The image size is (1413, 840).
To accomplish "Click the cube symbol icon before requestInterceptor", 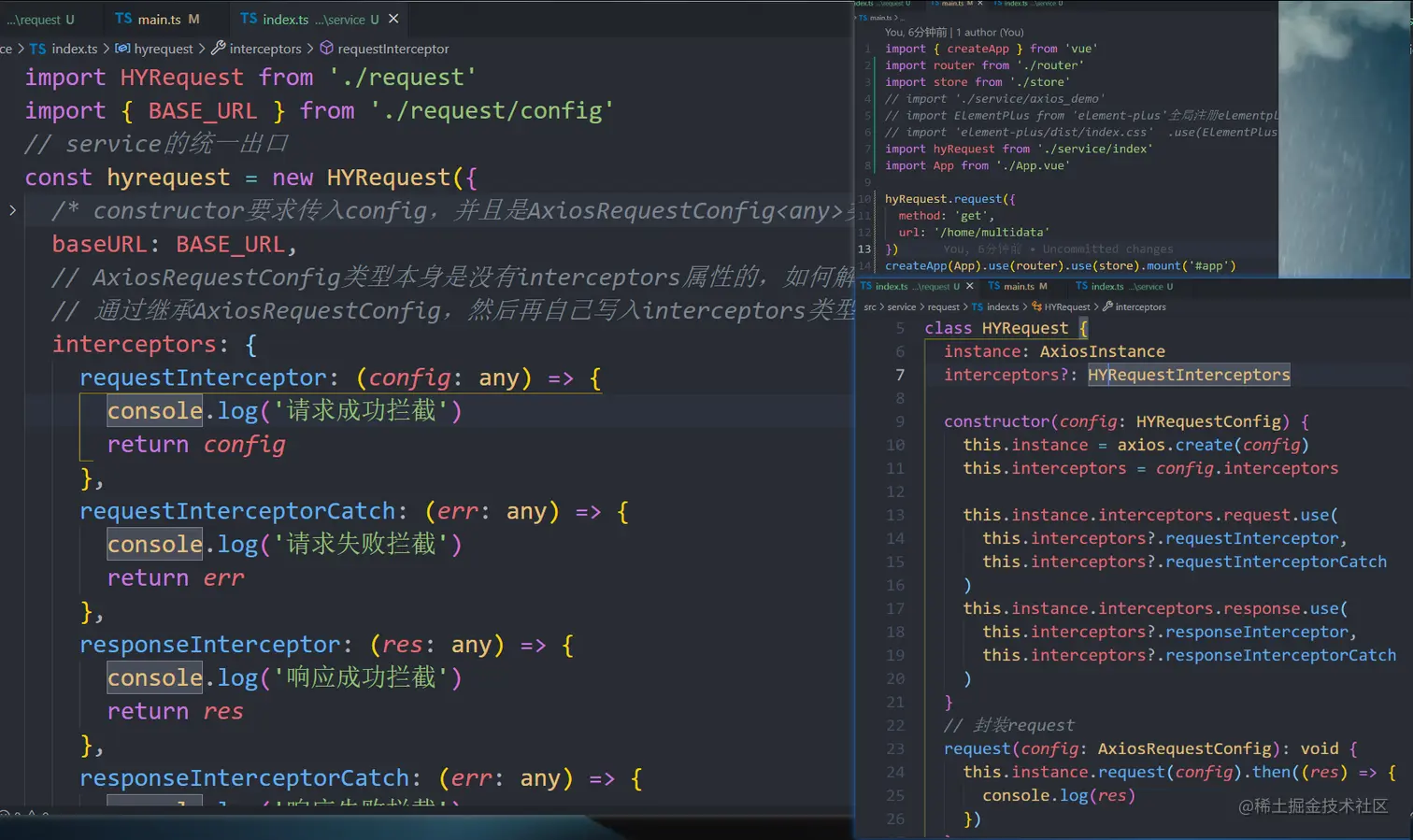I will (328, 49).
